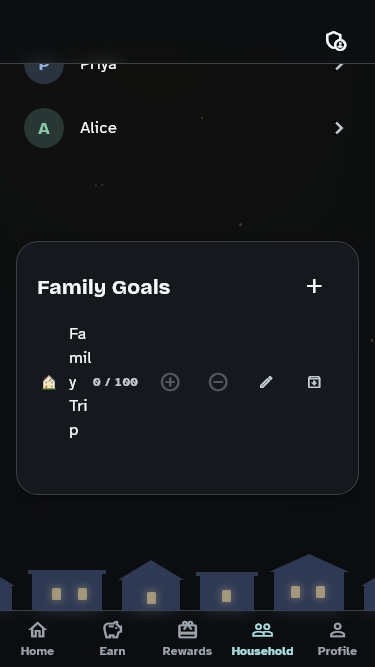The width and height of the screenshot is (375, 667).
Task: Edit the Family Trip goal with pencil icon
Action: click(x=266, y=382)
